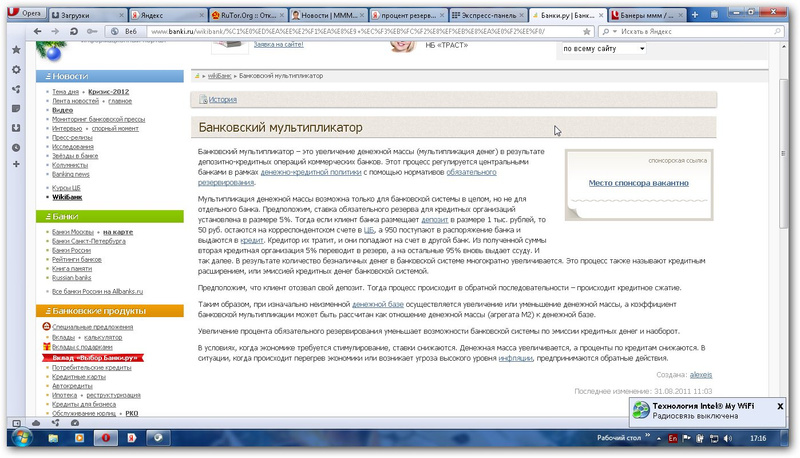Image resolution: width=800 pixels, height=458 pixels.
Task: Add a panel with sidebar plus icon
Action: [16, 164]
